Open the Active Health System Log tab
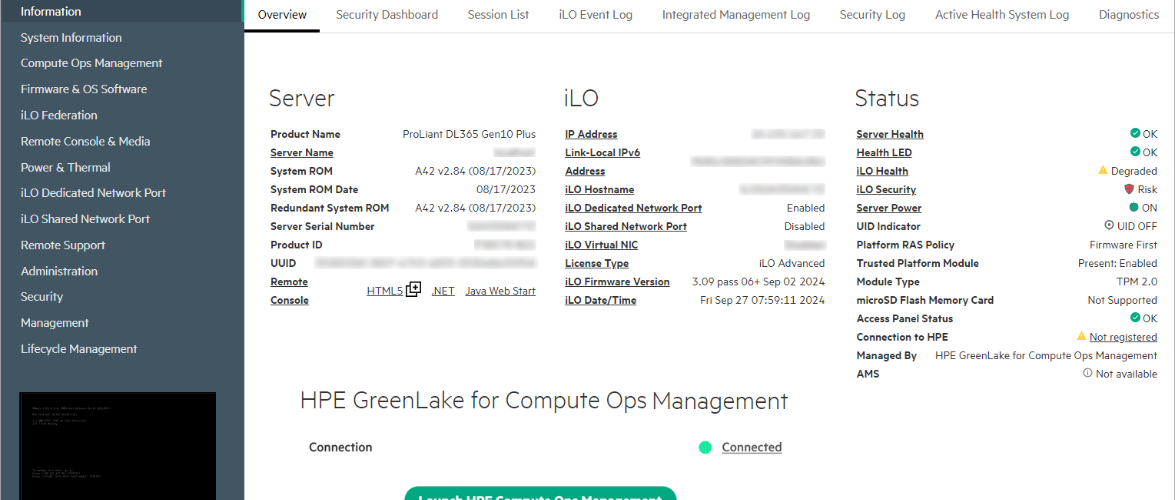The width and height of the screenshot is (1175, 500). tap(1002, 15)
